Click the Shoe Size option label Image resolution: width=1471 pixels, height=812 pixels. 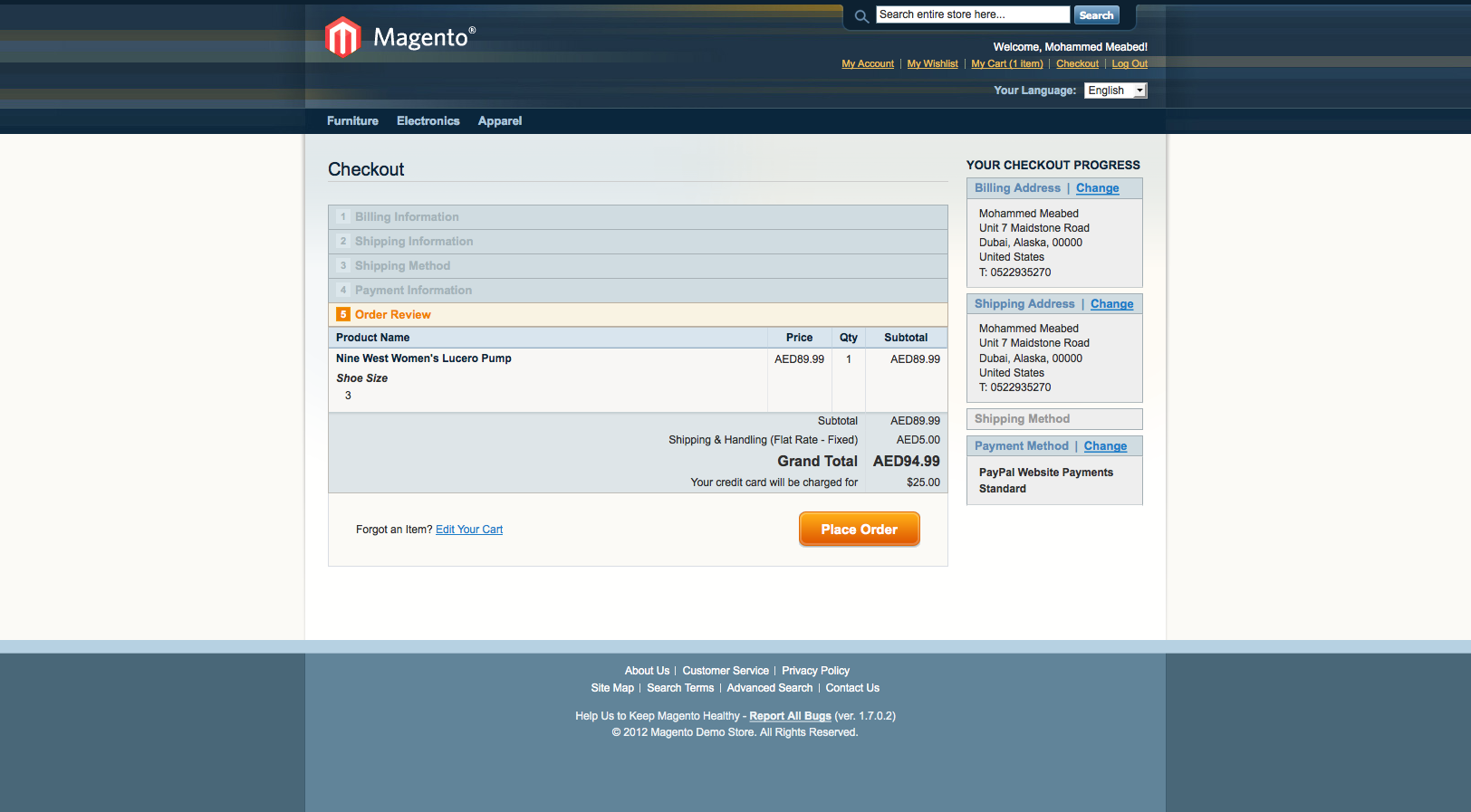[x=361, y=378]
